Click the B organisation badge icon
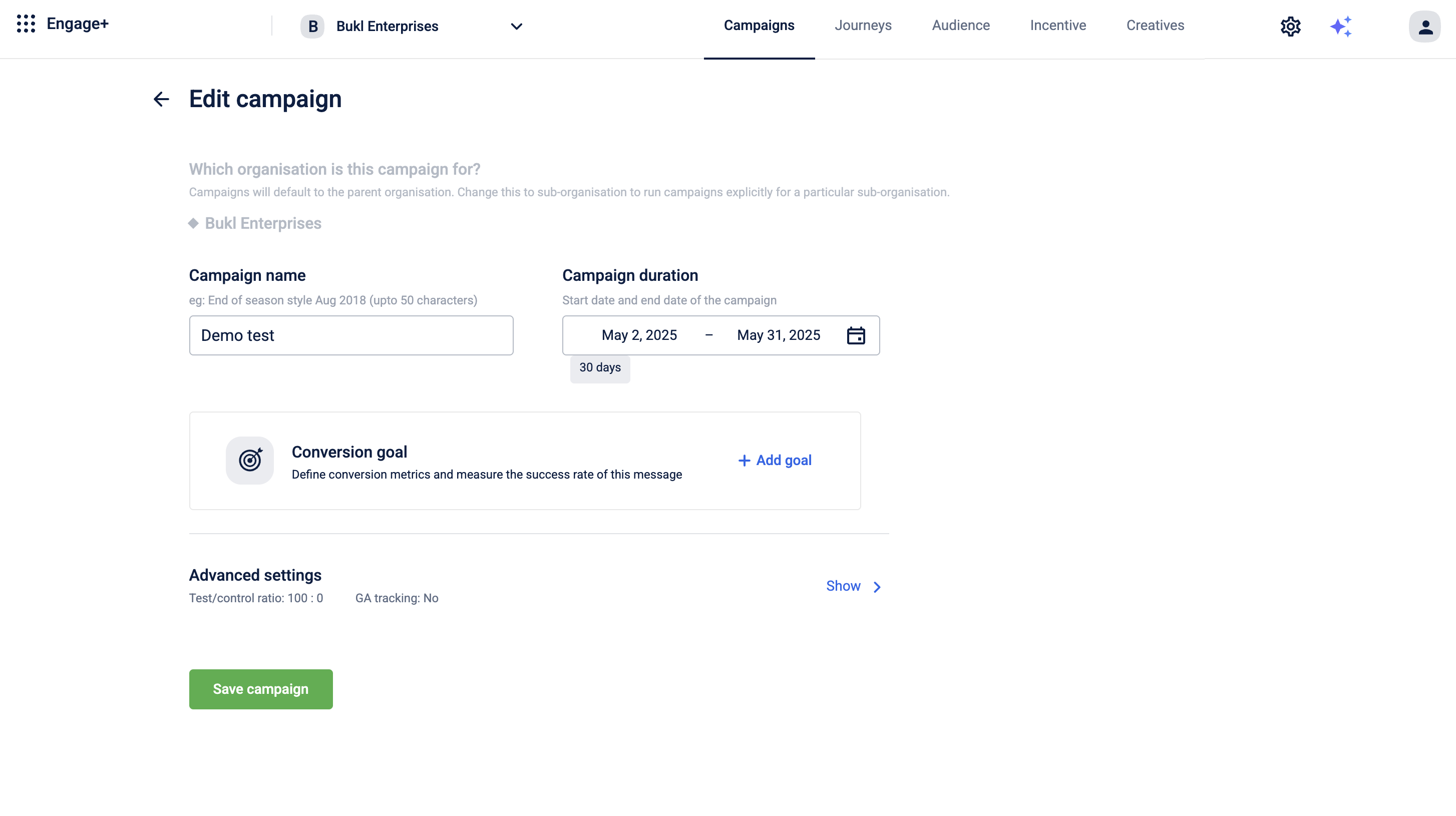Viewport: 1456px width, 816px height. (x=312, y=27)
